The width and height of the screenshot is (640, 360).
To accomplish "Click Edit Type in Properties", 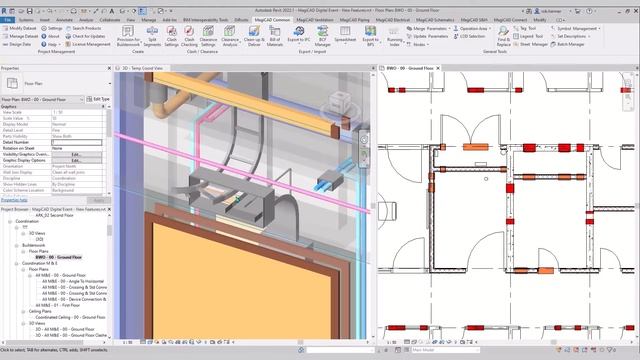I will (98, 99).
